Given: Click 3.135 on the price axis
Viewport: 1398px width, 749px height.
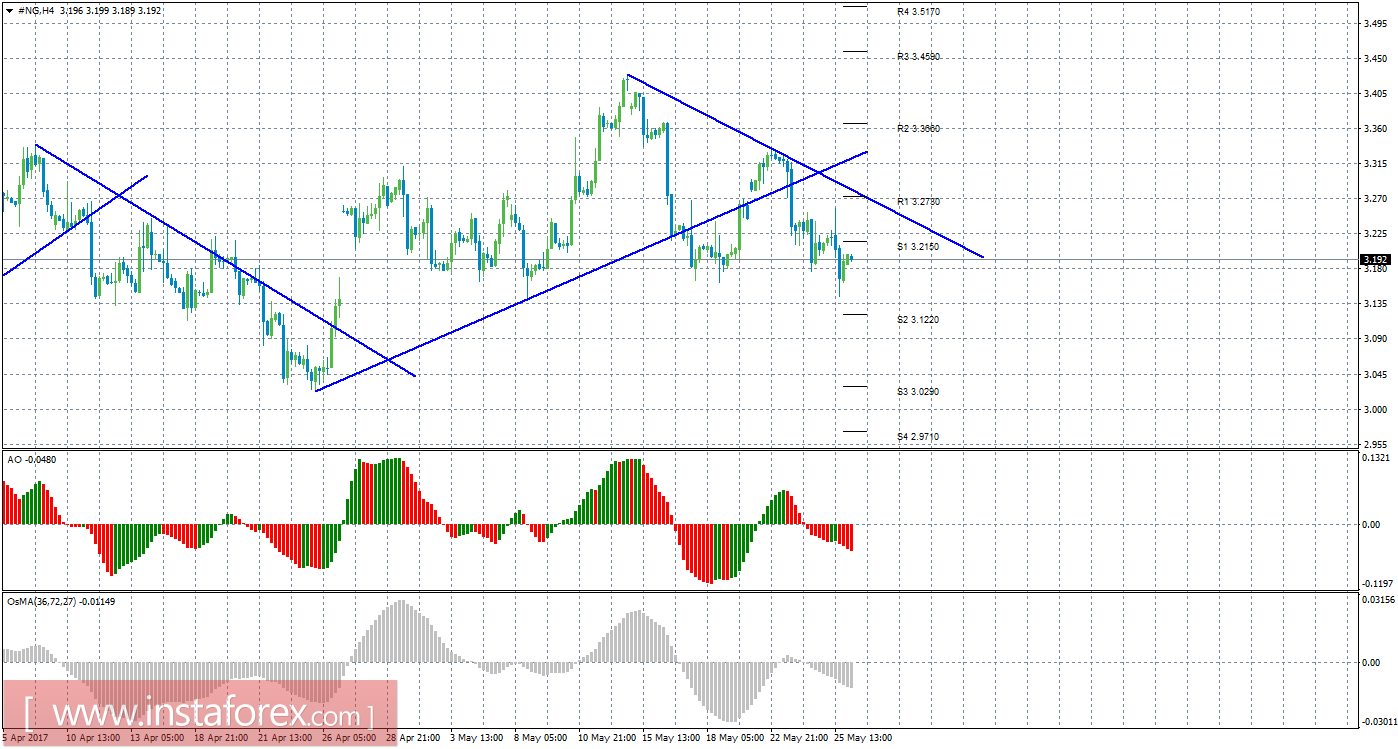Looking at the screenshot, I should tap(1374, 304).
